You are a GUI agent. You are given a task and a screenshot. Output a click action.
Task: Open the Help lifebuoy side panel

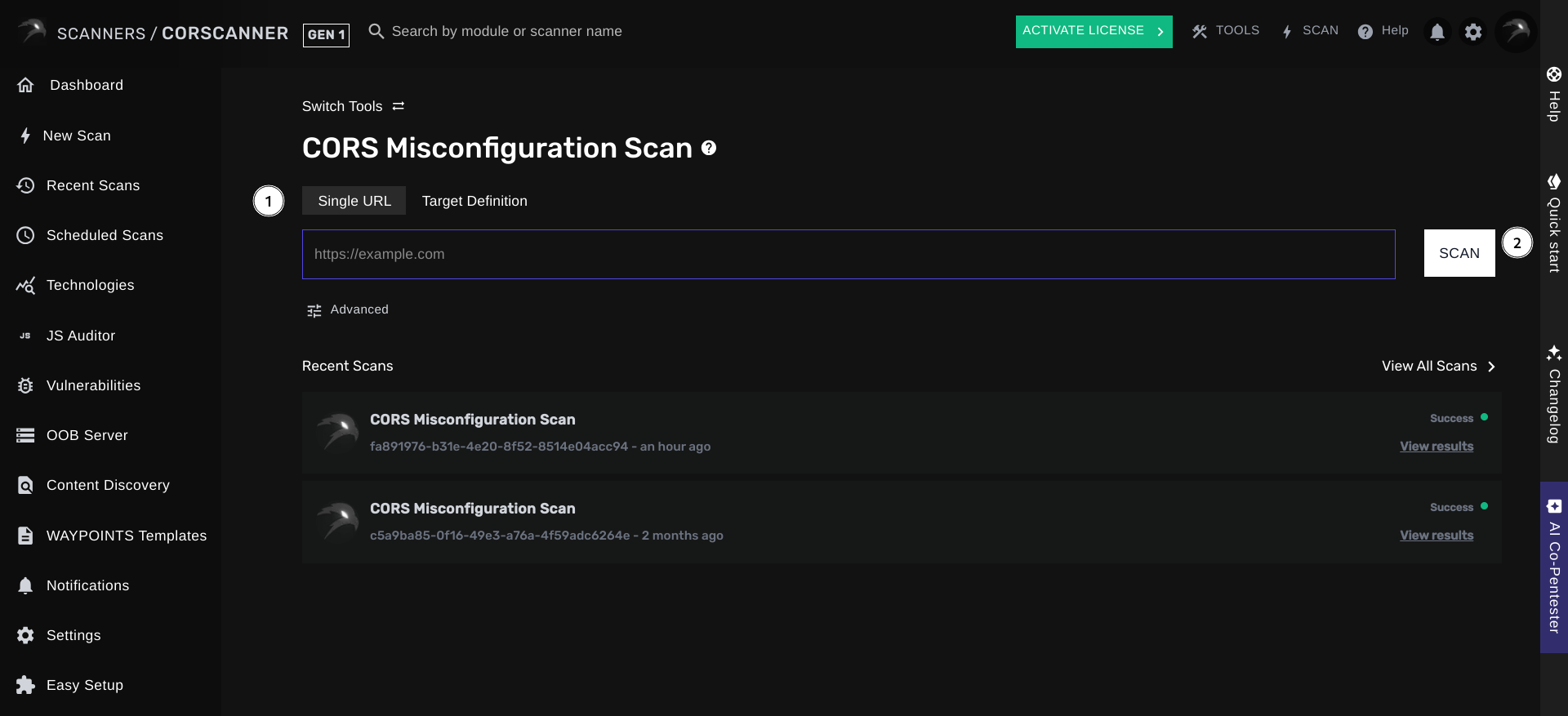tap(1554, 96)
